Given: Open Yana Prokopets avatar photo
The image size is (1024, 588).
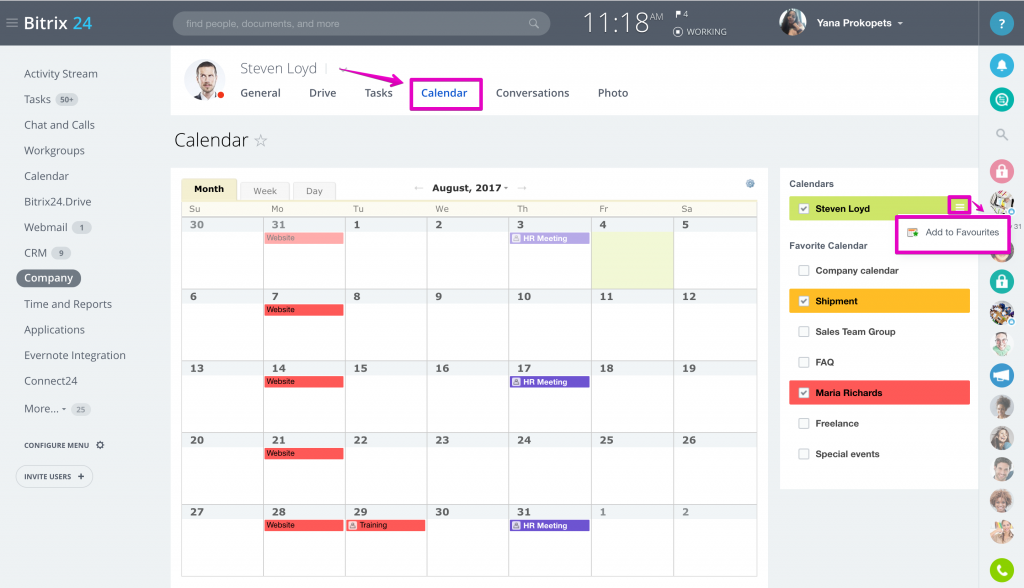Looking at the screenshot, I should [792, 22].
